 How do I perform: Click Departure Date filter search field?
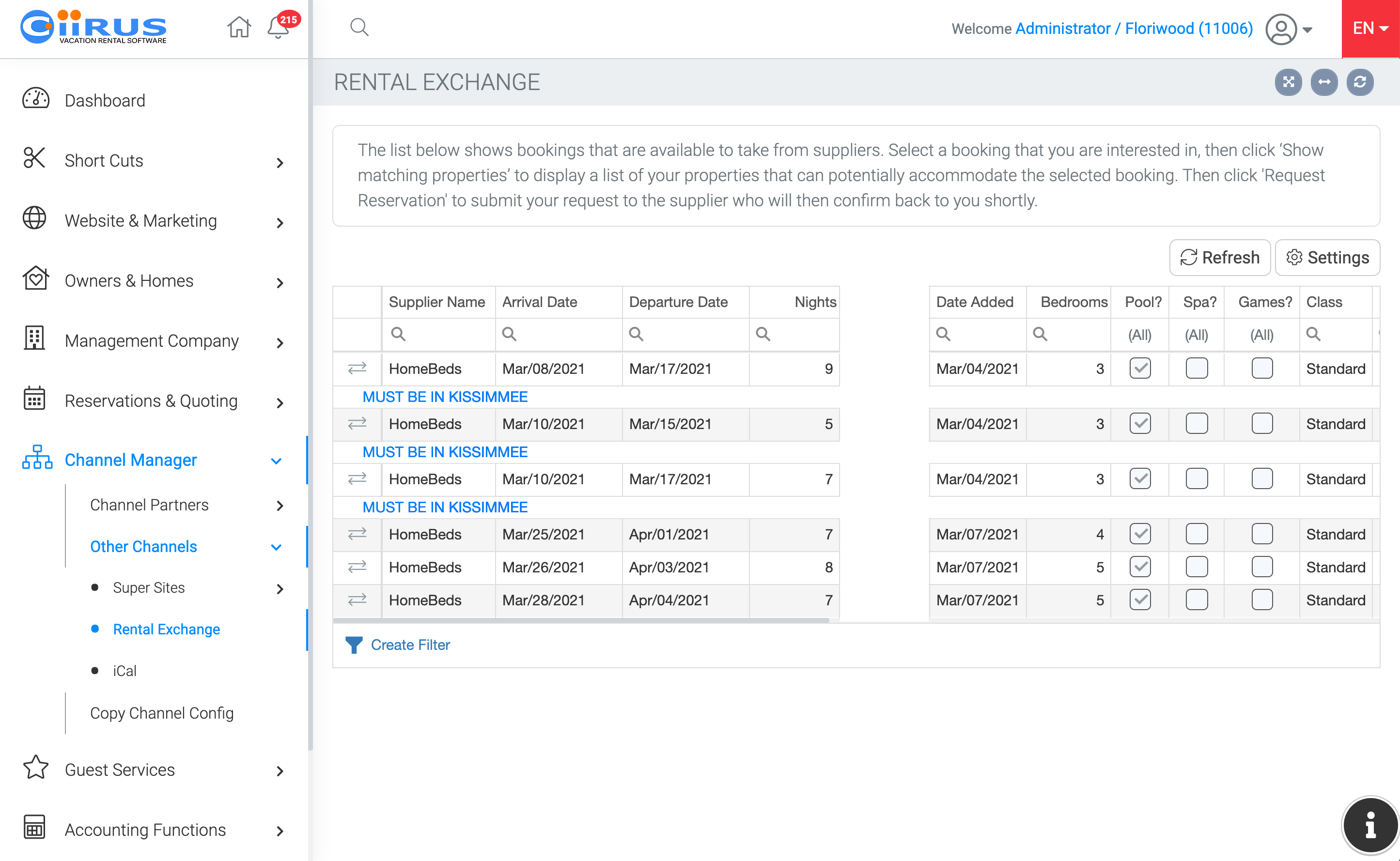pyautogui.click(x=686, y=334)
